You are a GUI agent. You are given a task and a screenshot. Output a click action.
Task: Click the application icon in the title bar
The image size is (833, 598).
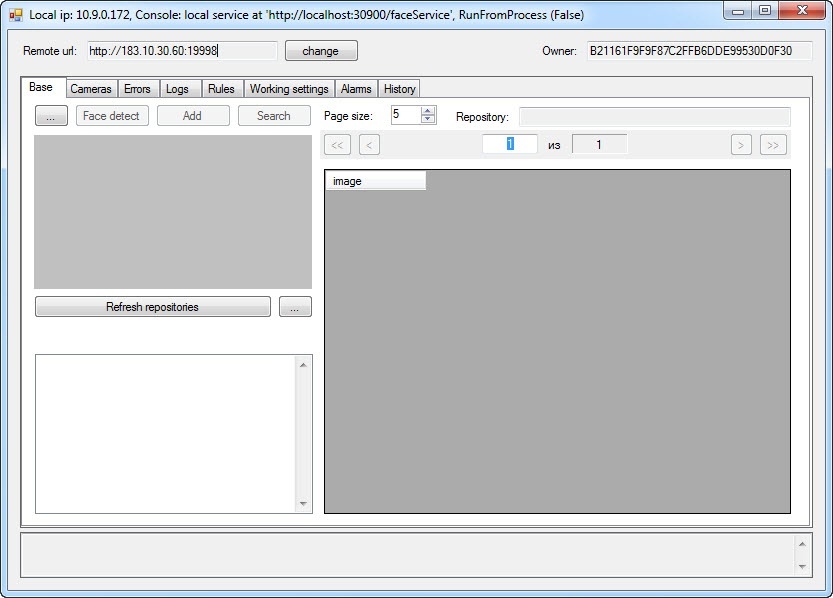[16, 15]
